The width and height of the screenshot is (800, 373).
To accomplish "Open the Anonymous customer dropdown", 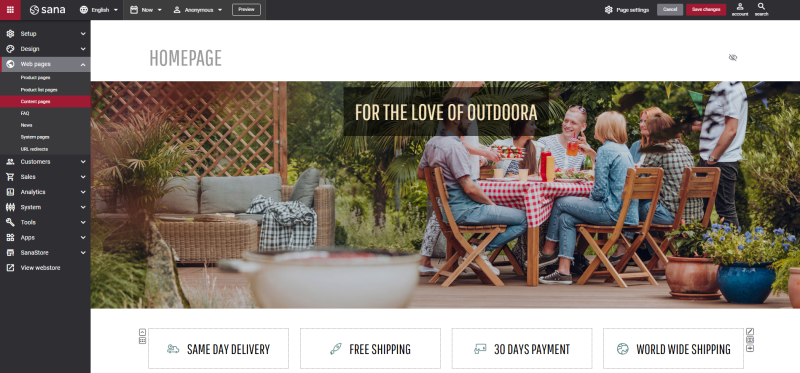I will point(197,10).
